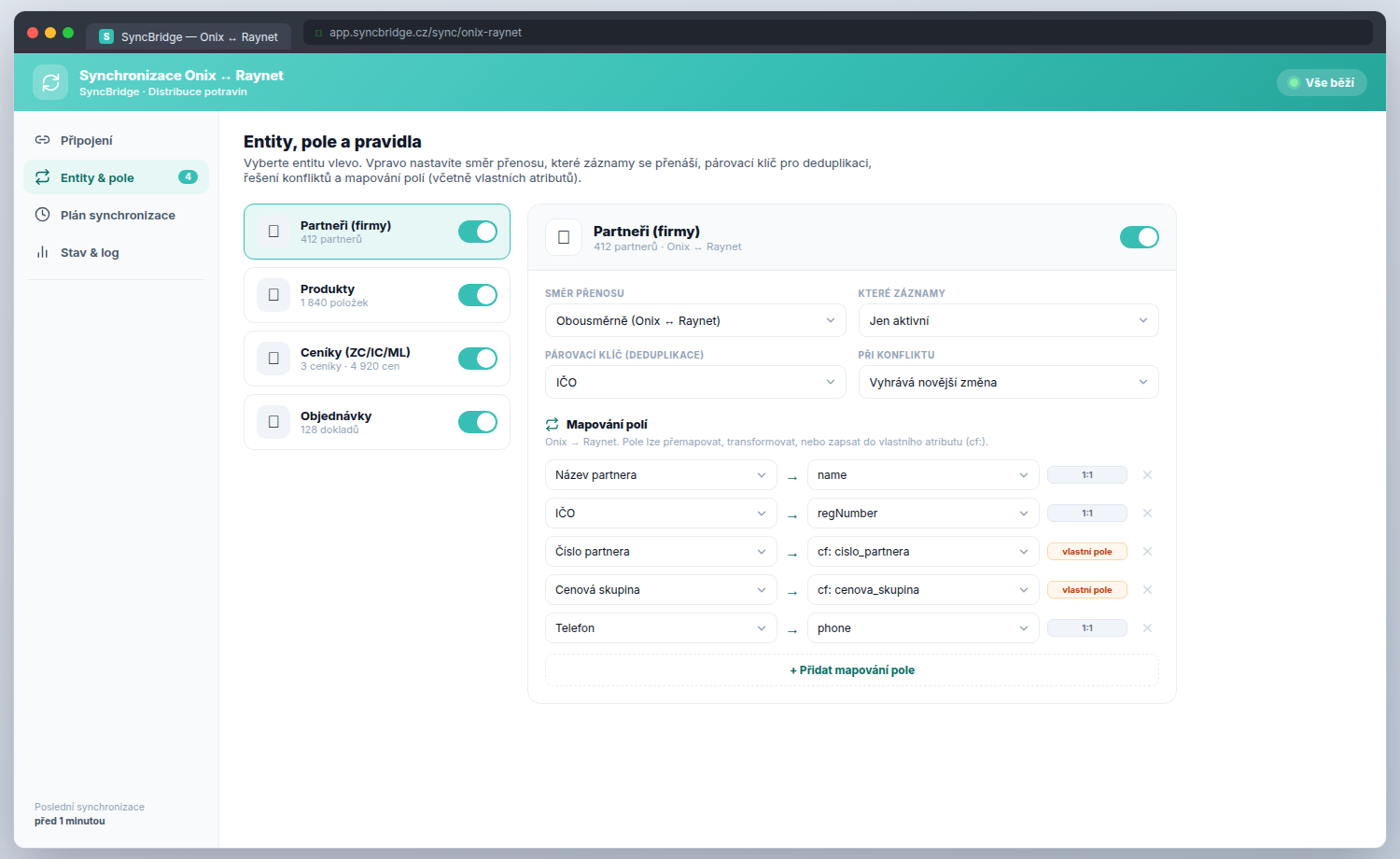Click the Mapování polí sync icon

pos(552,424)
